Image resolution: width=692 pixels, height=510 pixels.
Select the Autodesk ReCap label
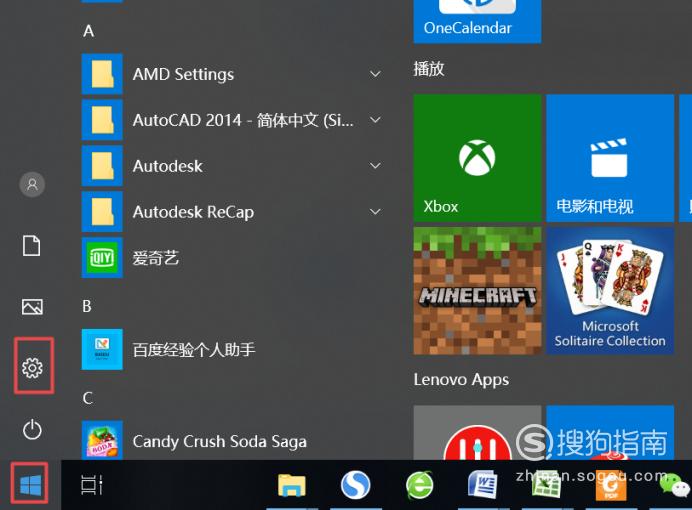[193, 212]
